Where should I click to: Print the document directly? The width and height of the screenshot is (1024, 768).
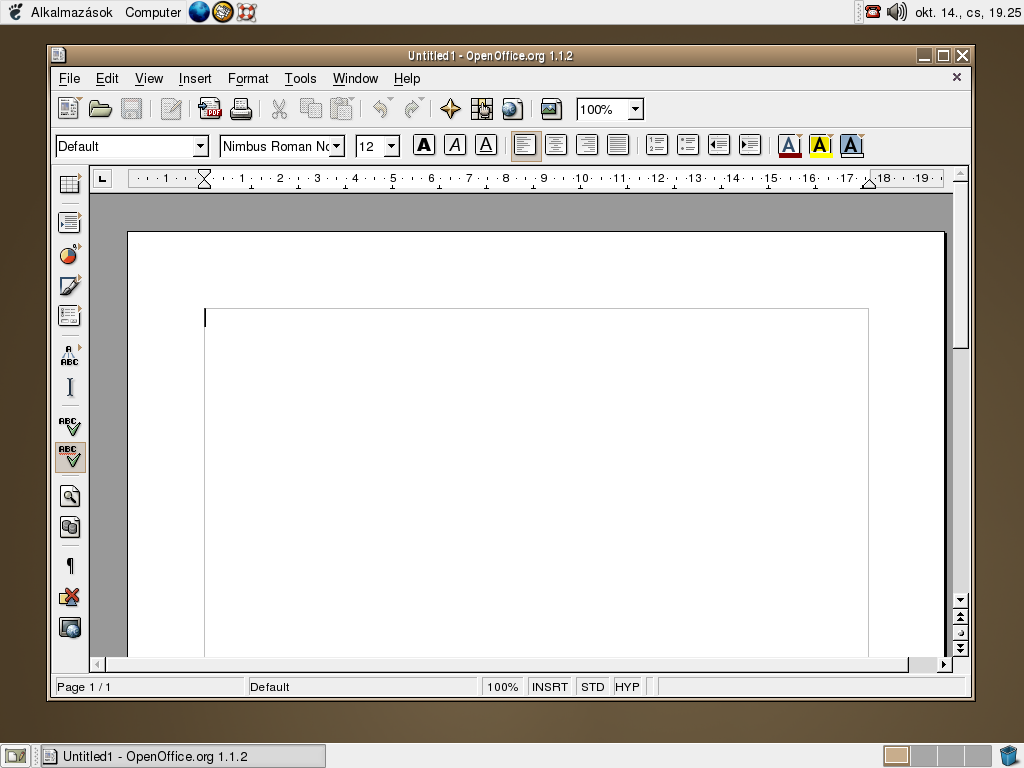click(240, 108)
